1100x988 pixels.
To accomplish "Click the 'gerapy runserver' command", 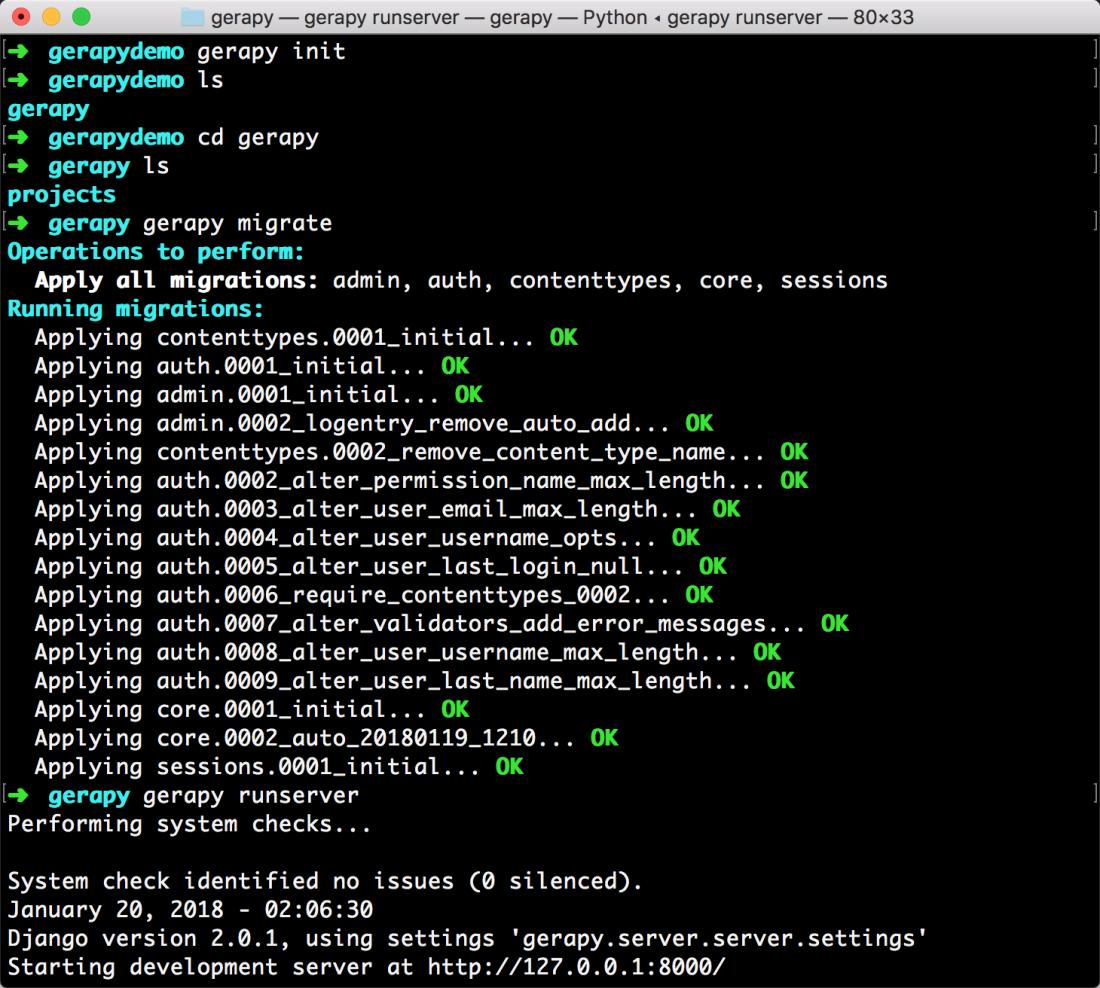I will click(250, 796).
